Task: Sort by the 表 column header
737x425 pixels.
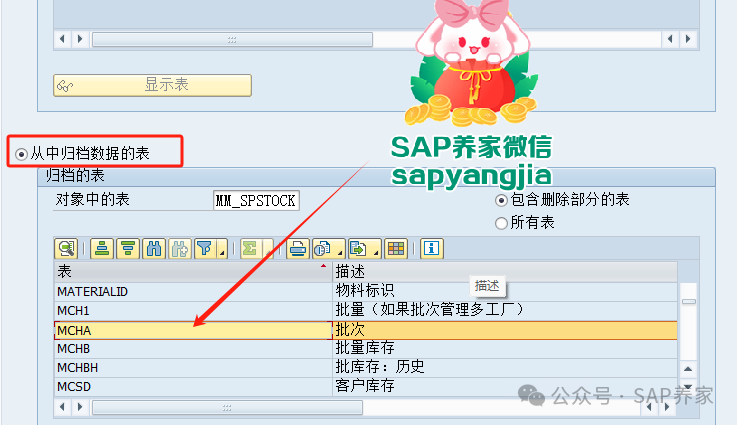Action: coord(193,272)
